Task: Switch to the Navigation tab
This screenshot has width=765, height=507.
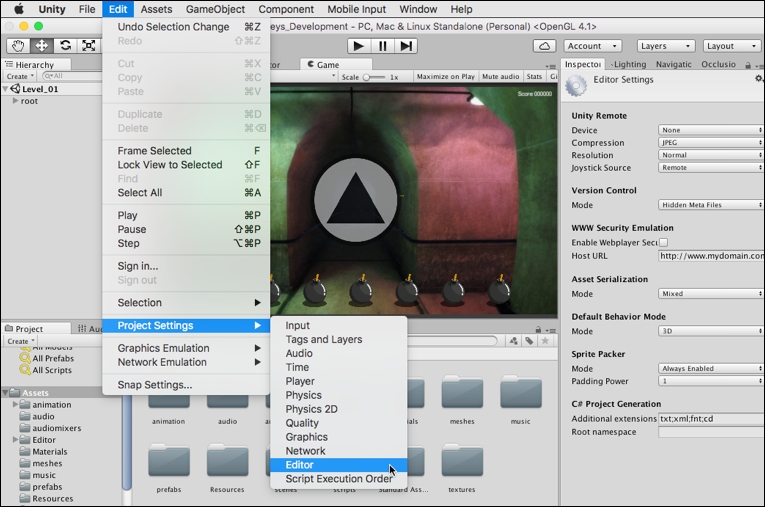Action: [x=674, y=64]
